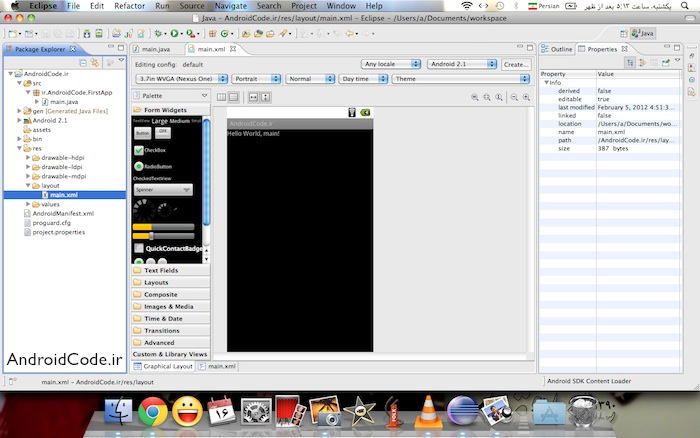Open the Java perspective button
Viewport: 700px width, 438px height.
[641, 33]
